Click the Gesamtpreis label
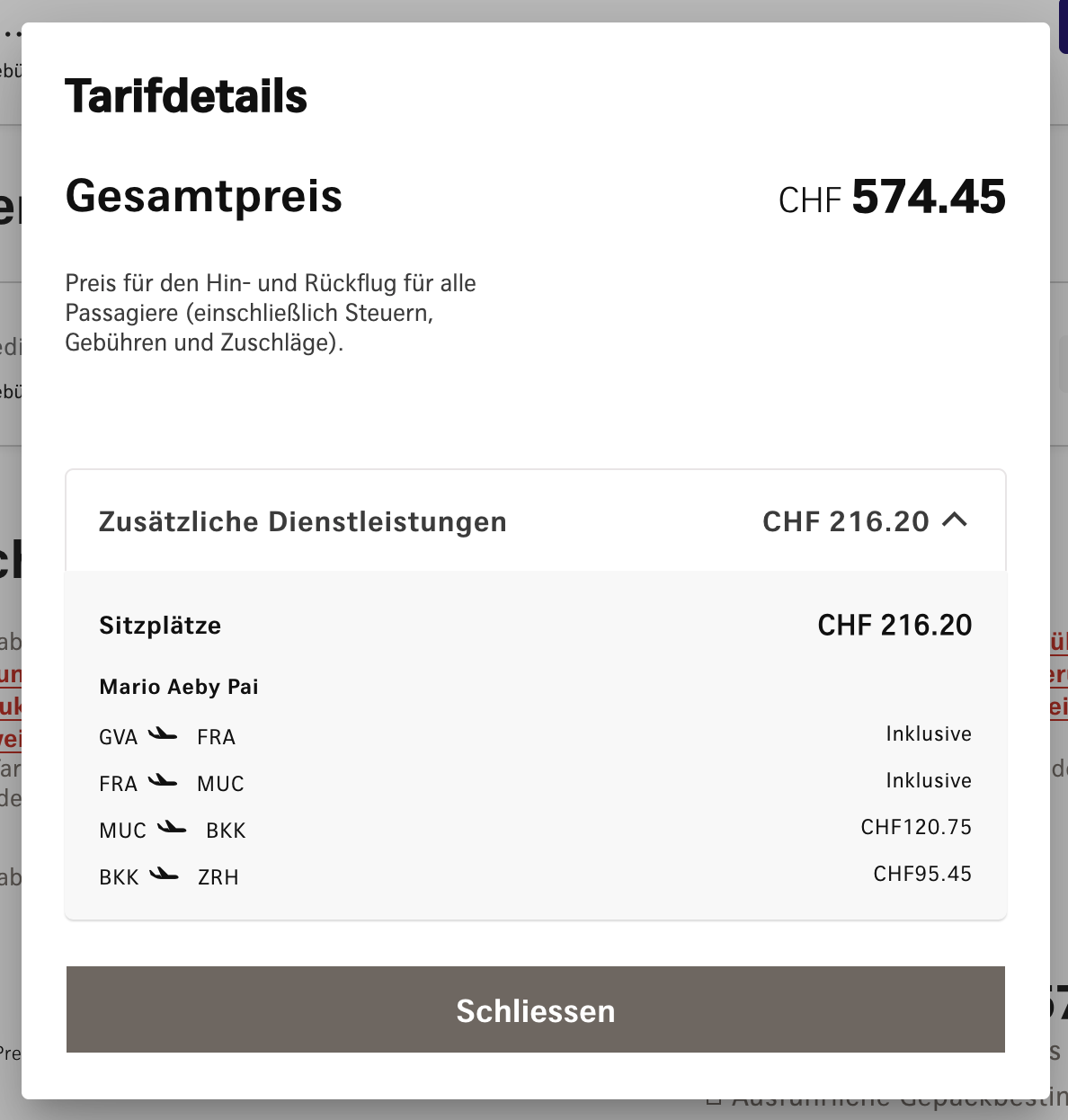Image resolution: width=1068 pixels, height=1120 pixels. coord(204,196)
